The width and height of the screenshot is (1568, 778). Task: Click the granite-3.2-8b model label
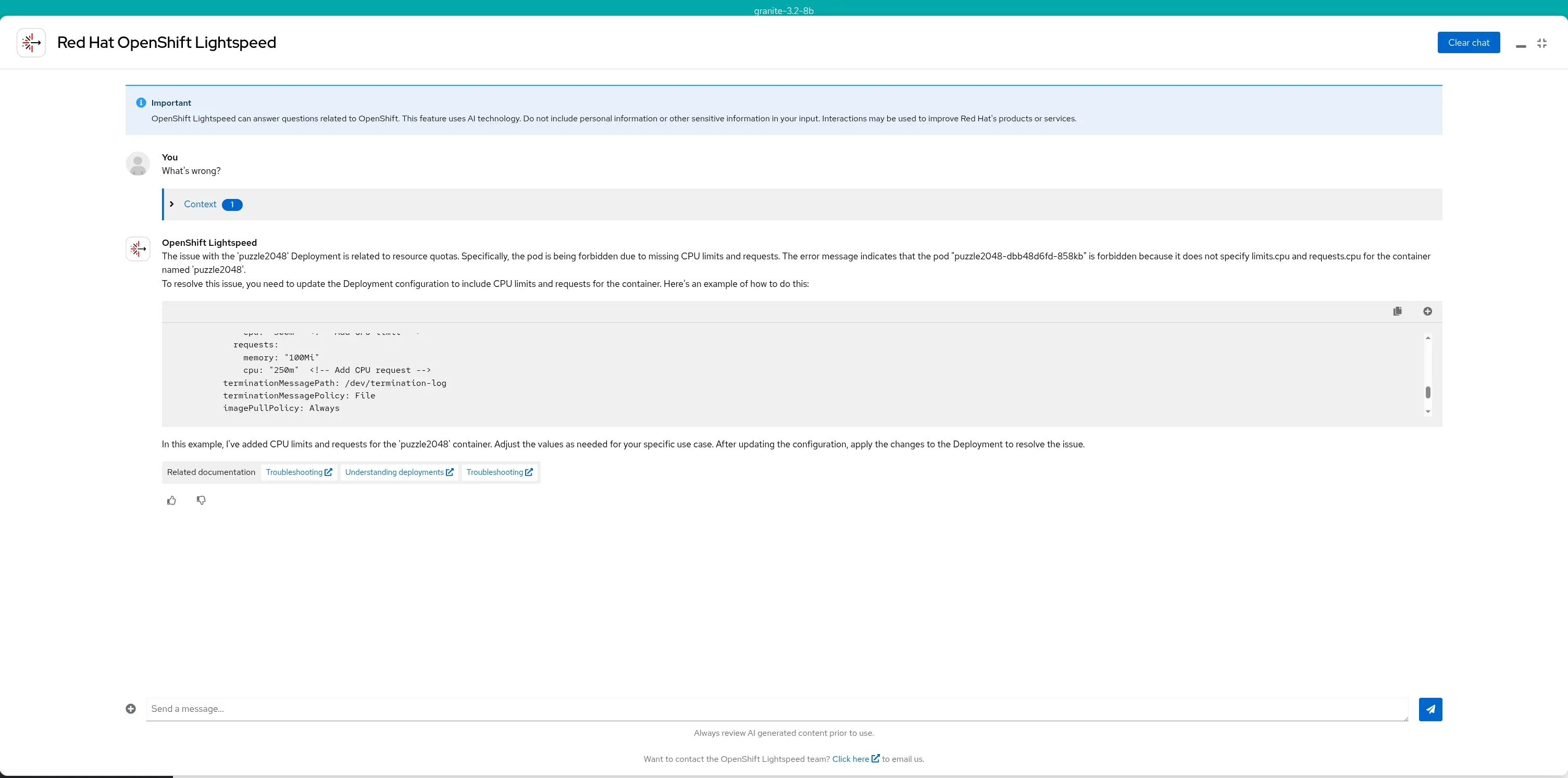pyautogui.click(x=783, y=10)
